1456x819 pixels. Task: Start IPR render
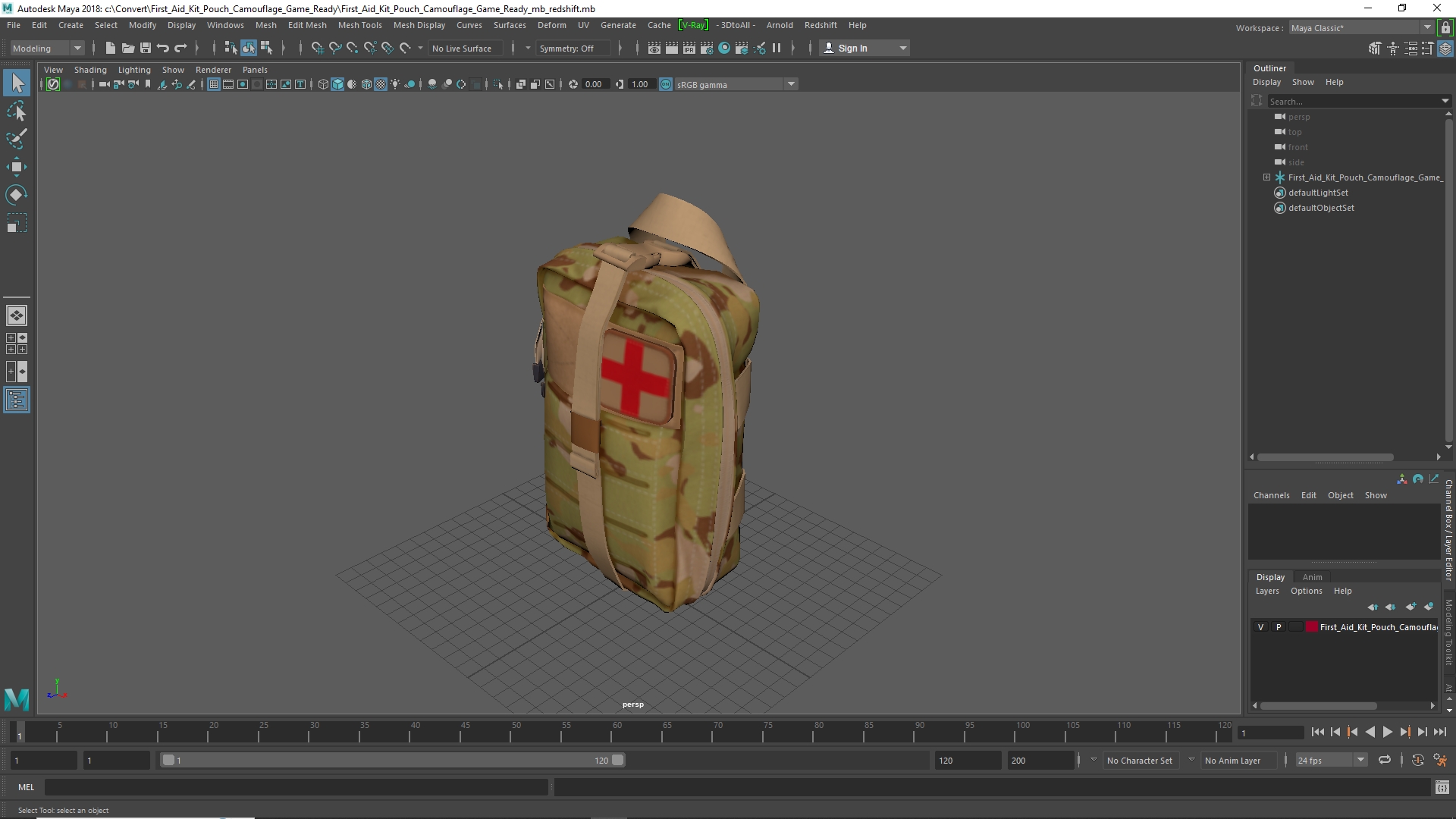(x=689, y=48)
